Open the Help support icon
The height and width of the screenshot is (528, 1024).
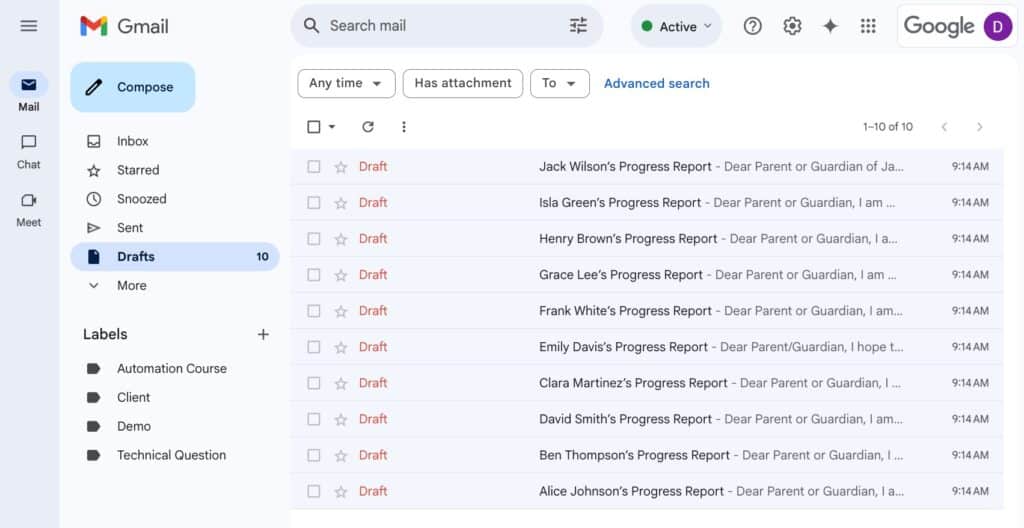[x=753, y=27]
